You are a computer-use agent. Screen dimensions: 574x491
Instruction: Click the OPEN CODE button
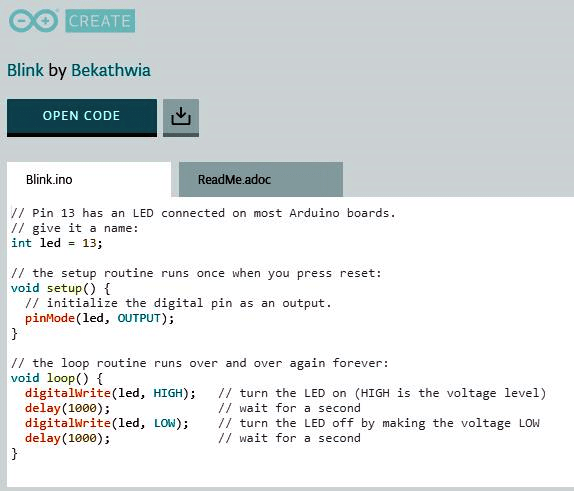pyautogui.click(x=82, y=118)
